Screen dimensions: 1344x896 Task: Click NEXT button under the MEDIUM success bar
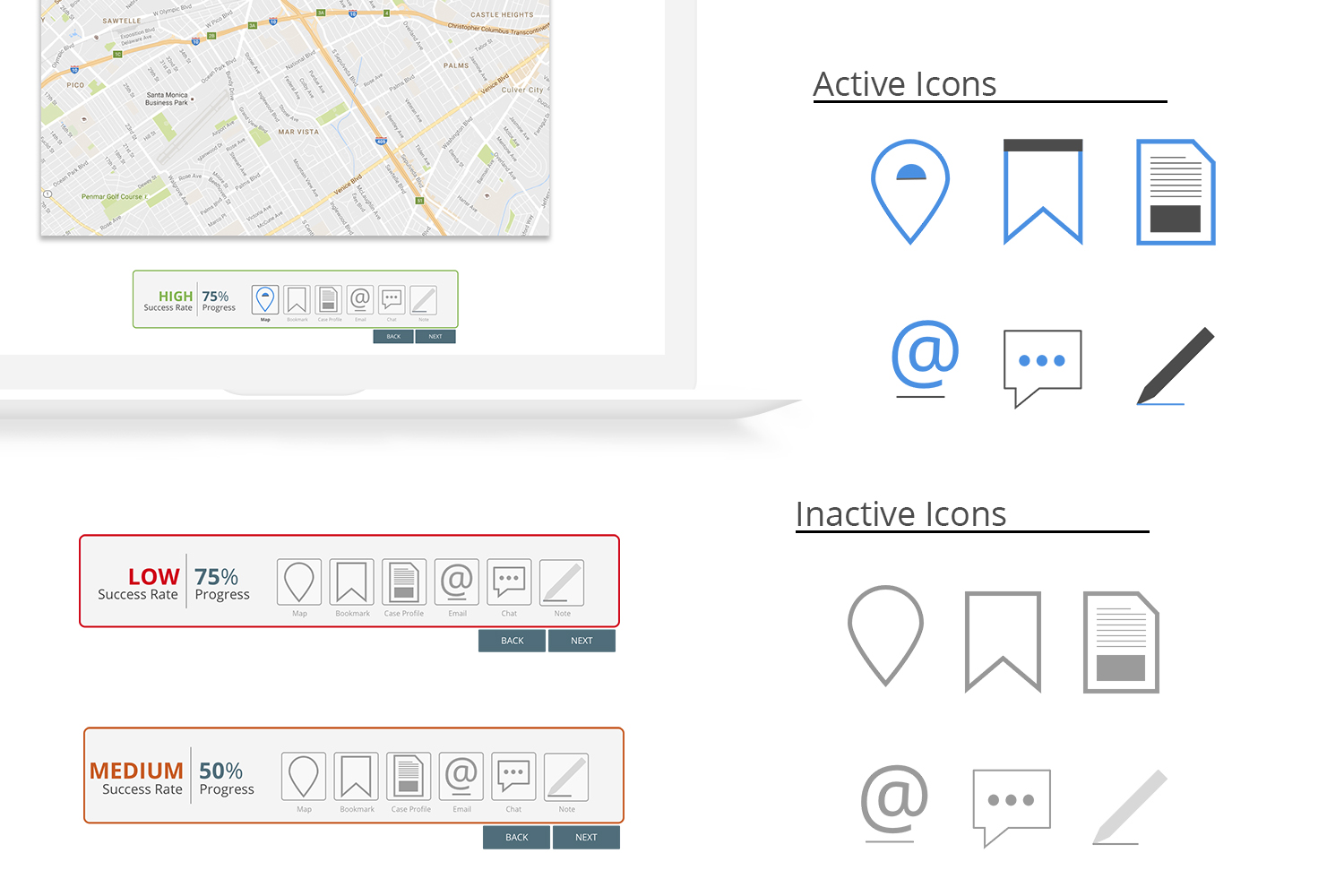(x=586, y=837)
